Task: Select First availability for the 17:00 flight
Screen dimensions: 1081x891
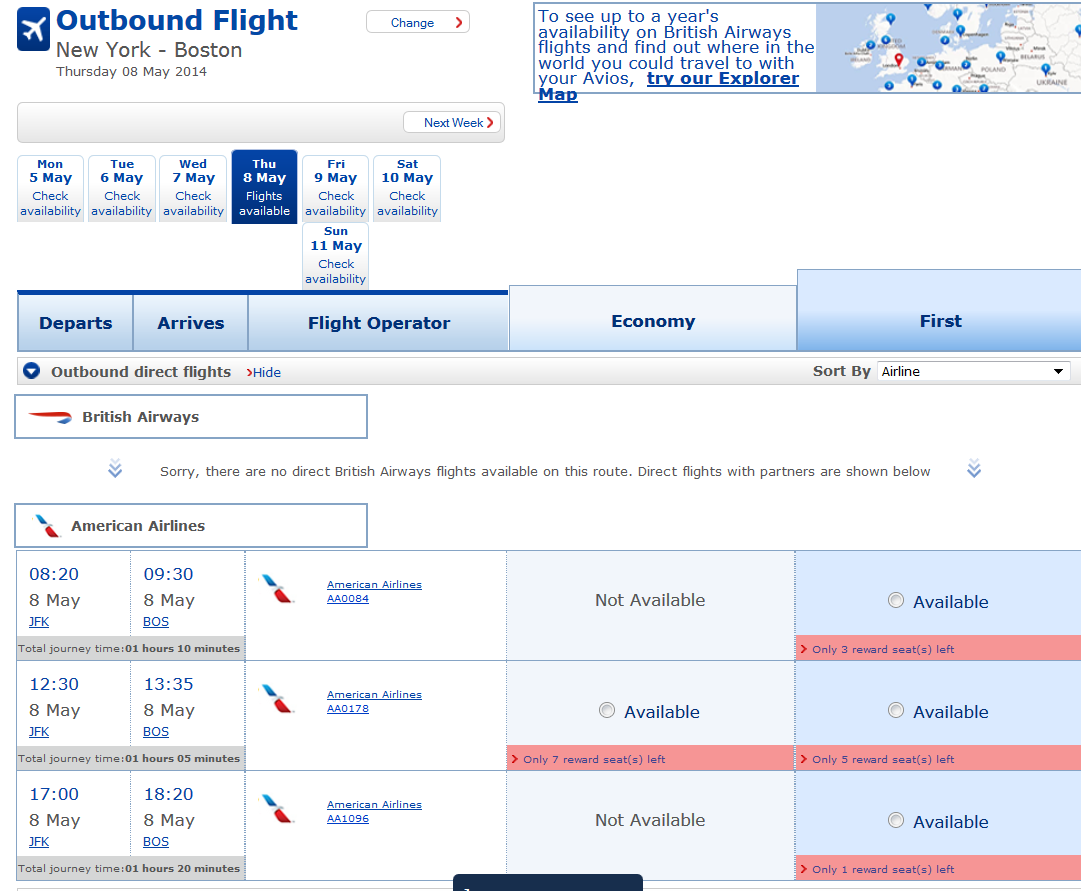Action: [896, 820]
